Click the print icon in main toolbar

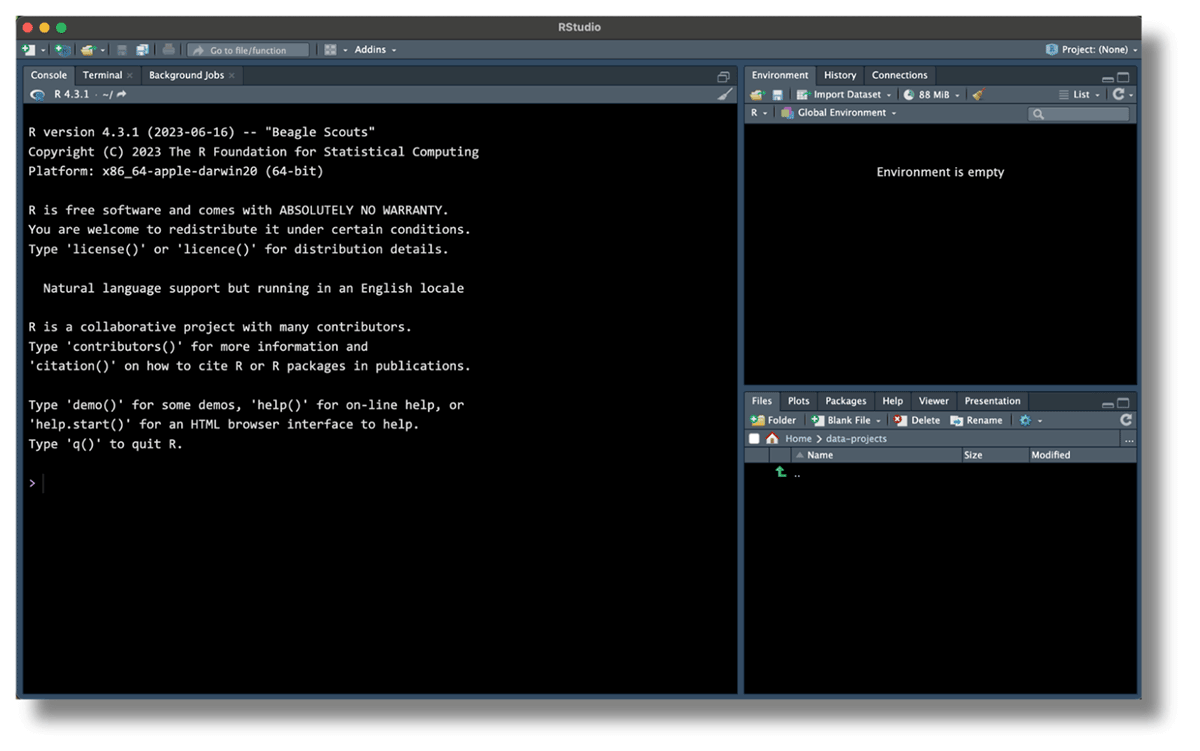[x=168, y=50]
